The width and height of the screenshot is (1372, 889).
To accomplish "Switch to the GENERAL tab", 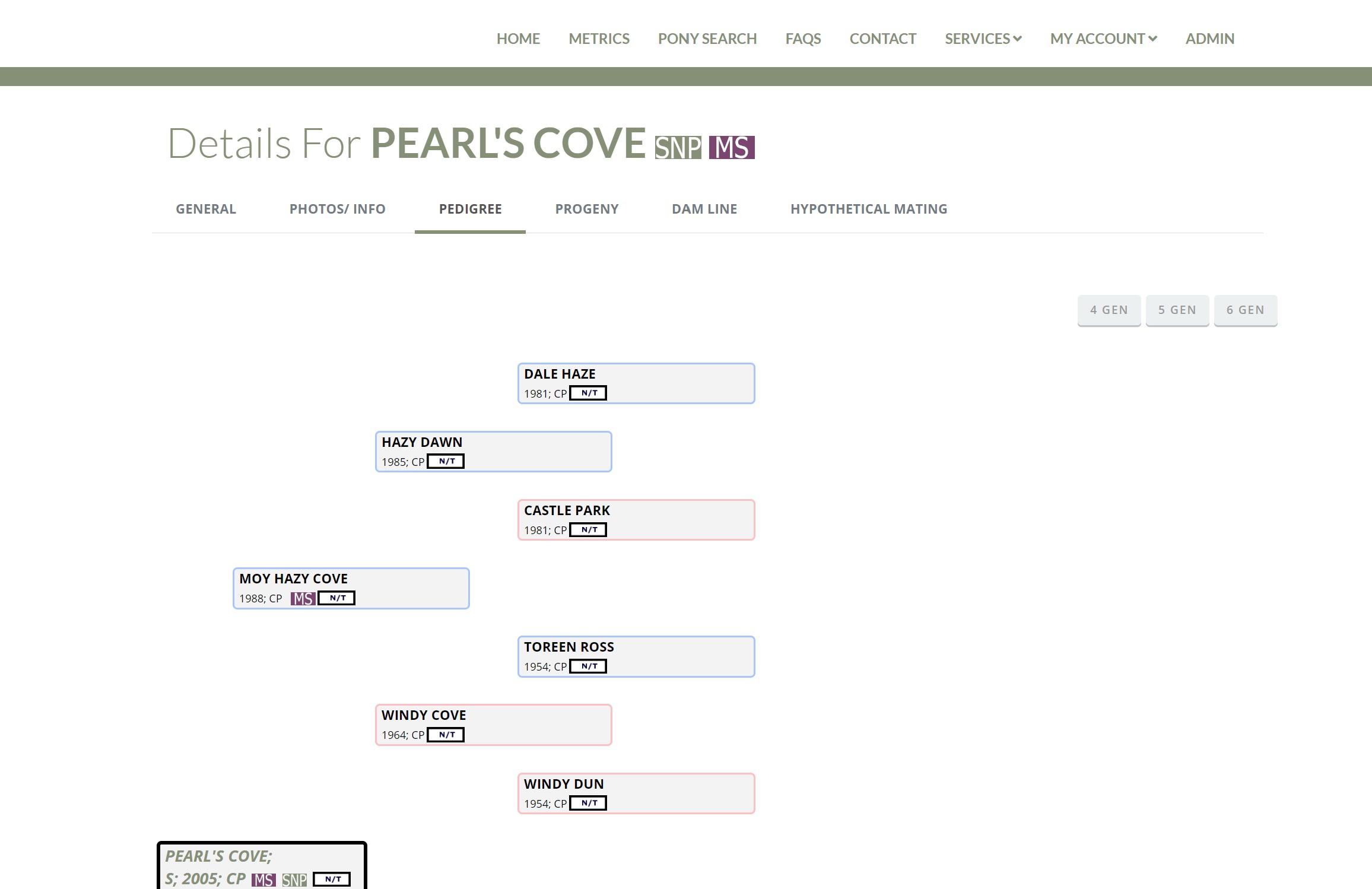I will pyautogui.click(x=206, y=209).
